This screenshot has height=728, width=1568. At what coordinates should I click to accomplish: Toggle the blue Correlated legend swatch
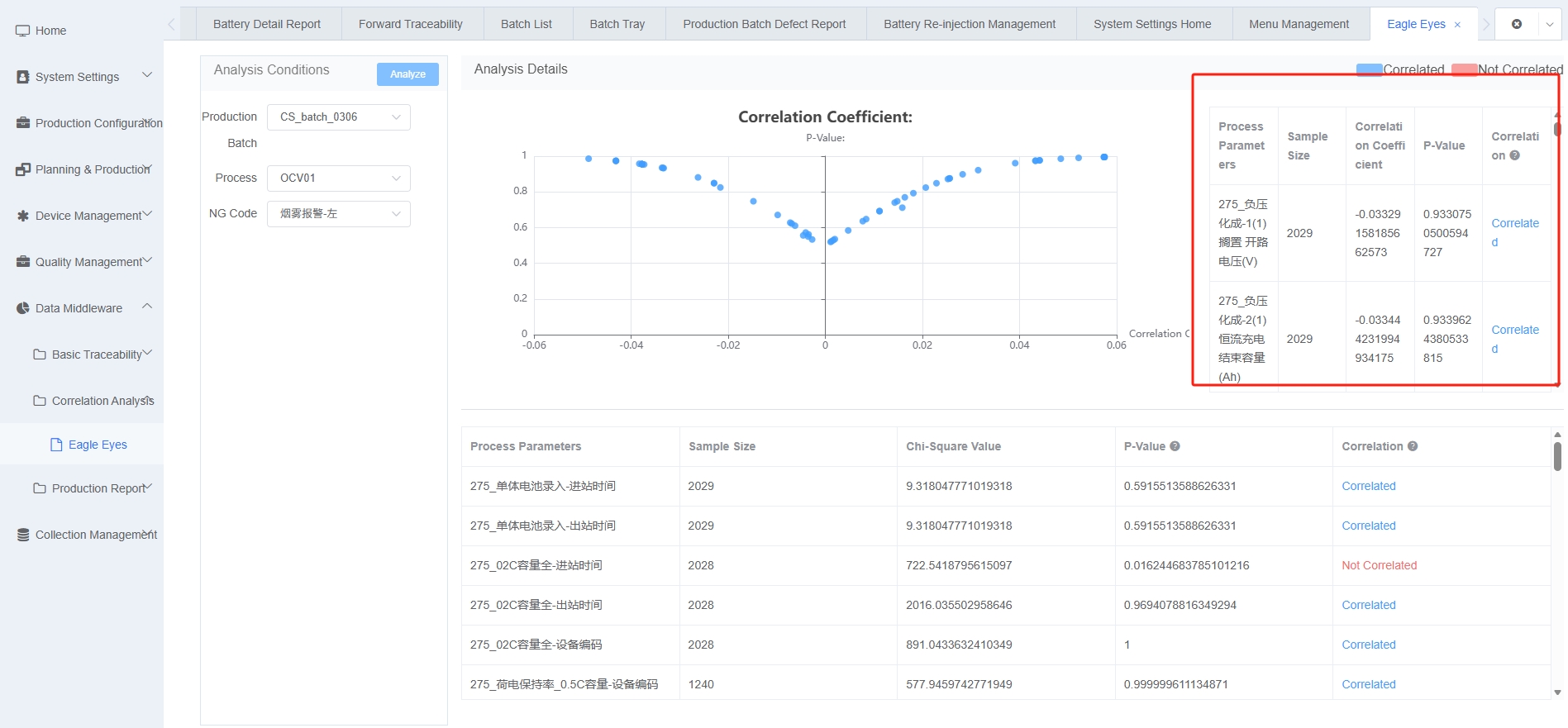(1370, 69)
